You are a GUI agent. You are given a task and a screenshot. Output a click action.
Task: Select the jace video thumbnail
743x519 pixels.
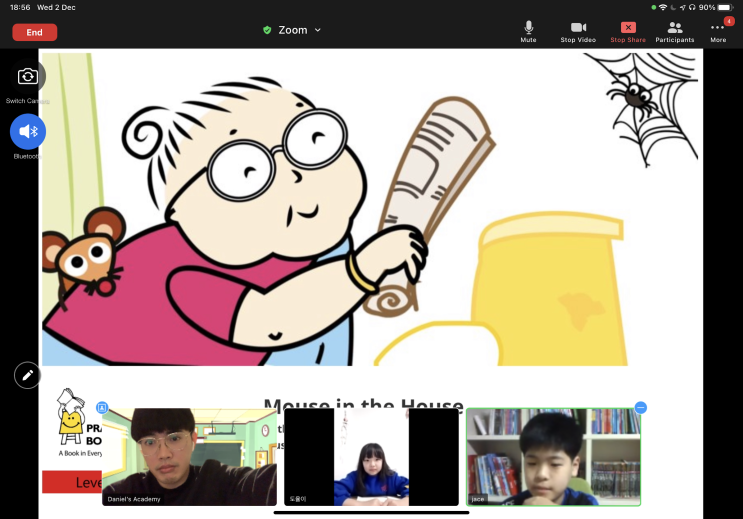(553, 457)
